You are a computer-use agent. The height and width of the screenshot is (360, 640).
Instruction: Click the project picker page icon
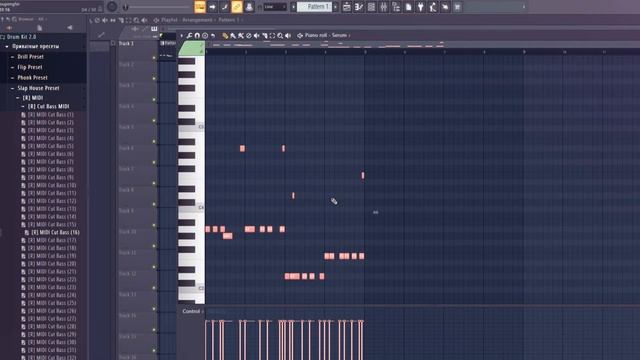(x=408, y=7)
